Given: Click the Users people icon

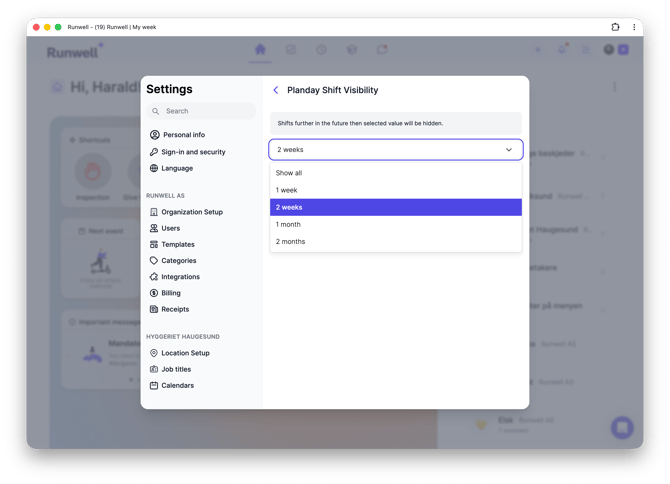Looking at the screenshot, I should coord(154,228).
